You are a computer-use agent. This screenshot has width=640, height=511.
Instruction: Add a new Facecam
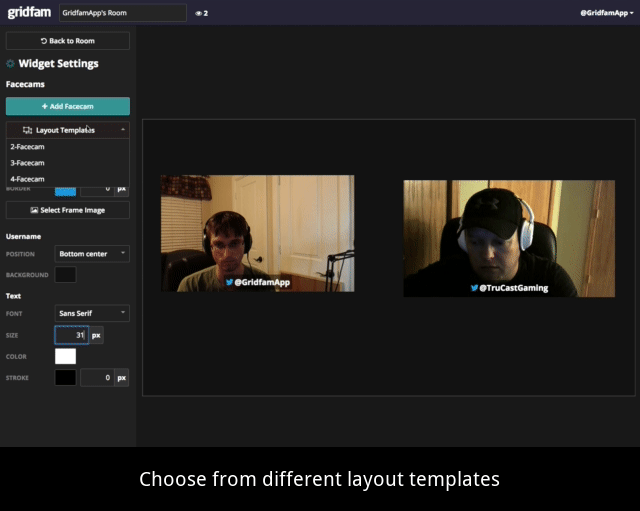coord(68,106)
